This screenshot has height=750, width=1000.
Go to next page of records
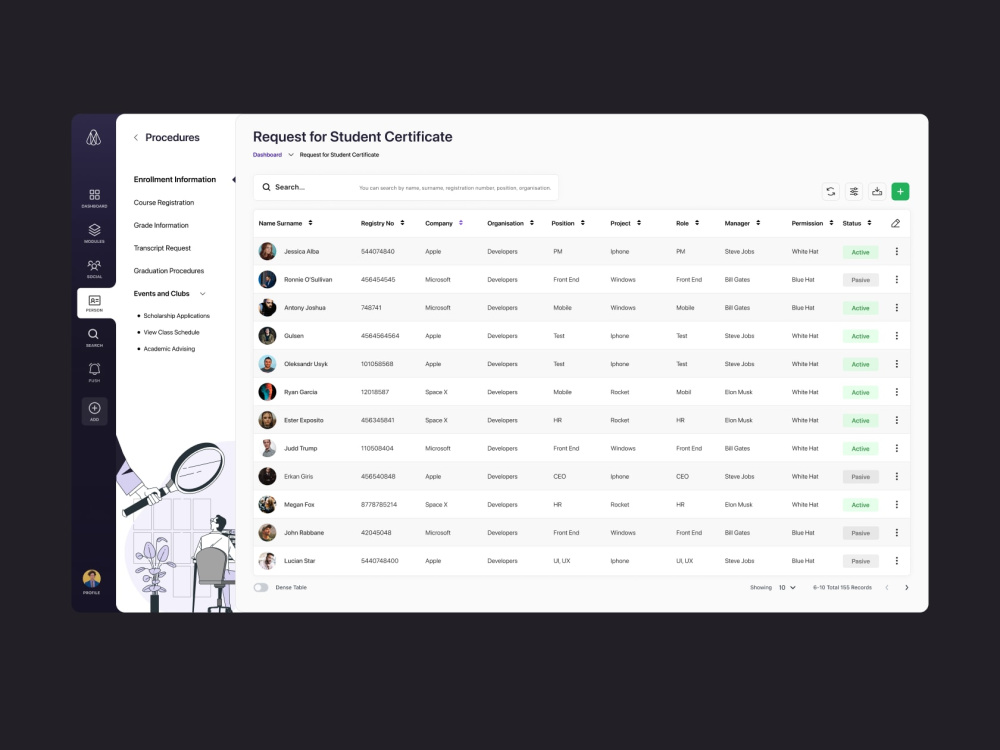click(x=907, y=587)
